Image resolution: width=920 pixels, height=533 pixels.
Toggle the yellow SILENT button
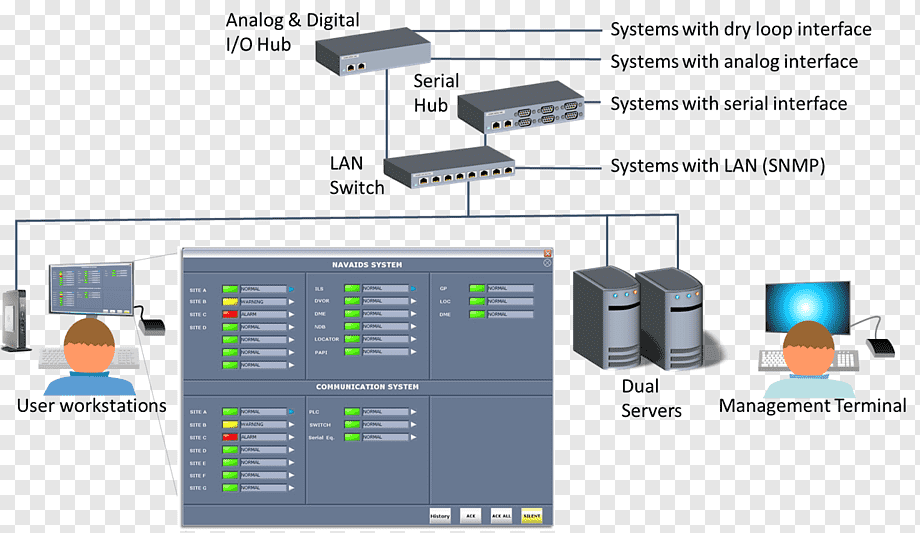point(532,515)
